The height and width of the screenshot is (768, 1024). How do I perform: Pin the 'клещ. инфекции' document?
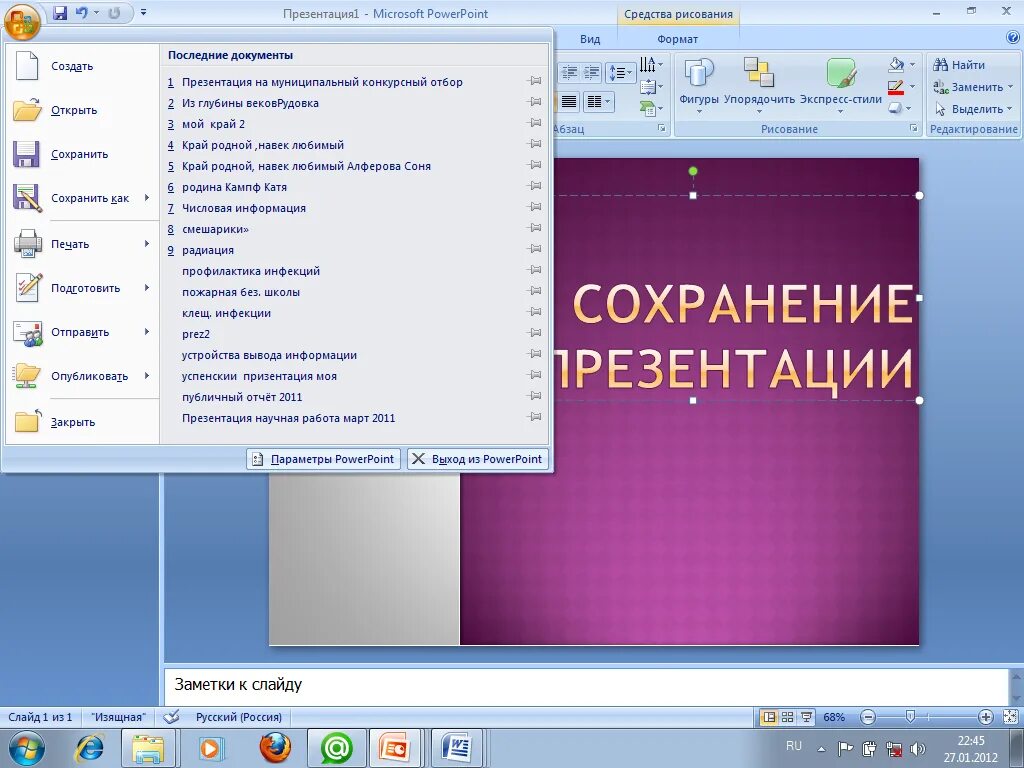[535, 312]
